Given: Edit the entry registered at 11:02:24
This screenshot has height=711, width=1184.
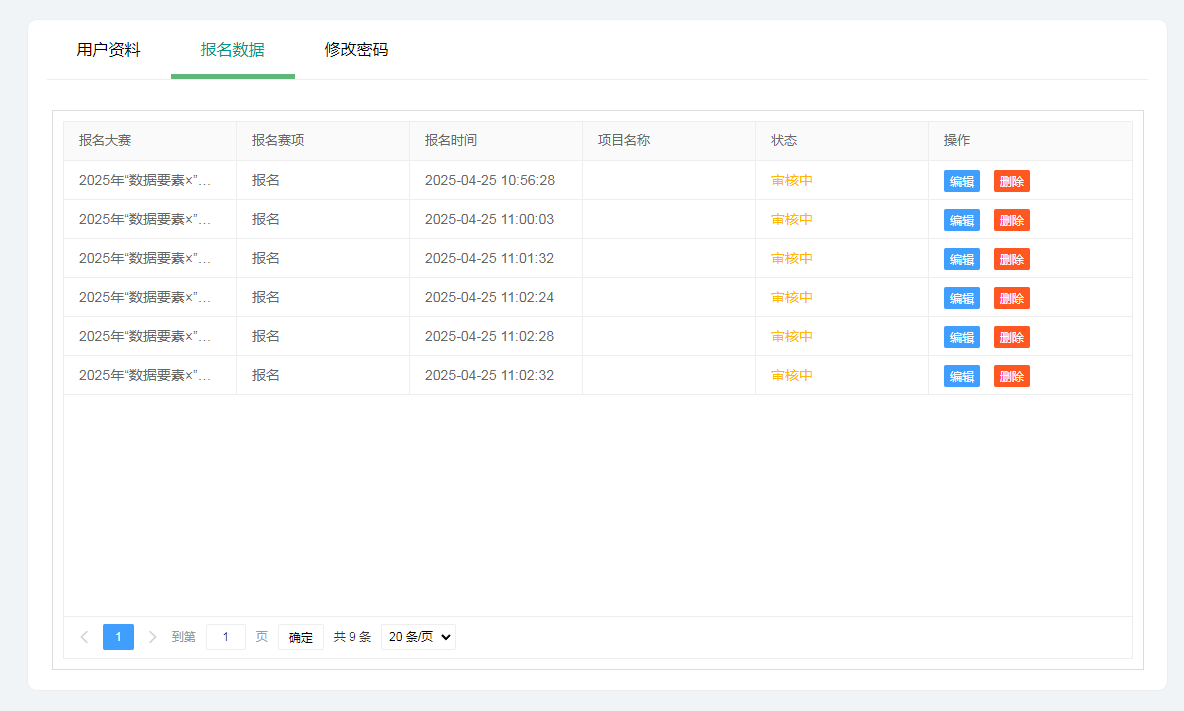Looking at the screenshot, I should (961, 298).
